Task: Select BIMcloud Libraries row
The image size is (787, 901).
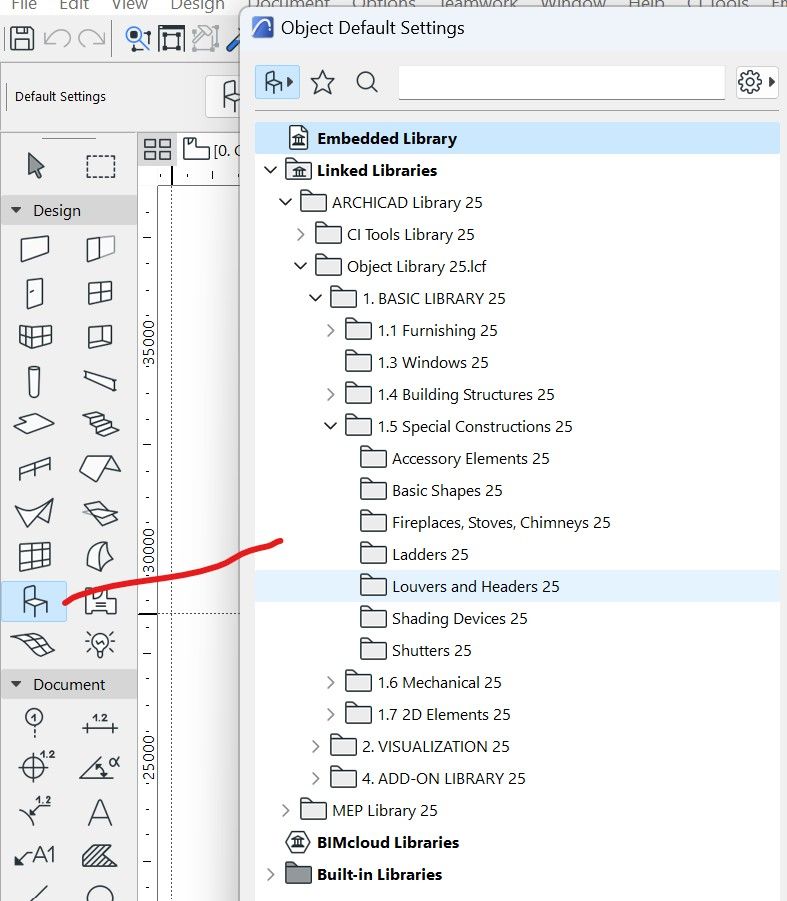Action: [x=372, y=842]
